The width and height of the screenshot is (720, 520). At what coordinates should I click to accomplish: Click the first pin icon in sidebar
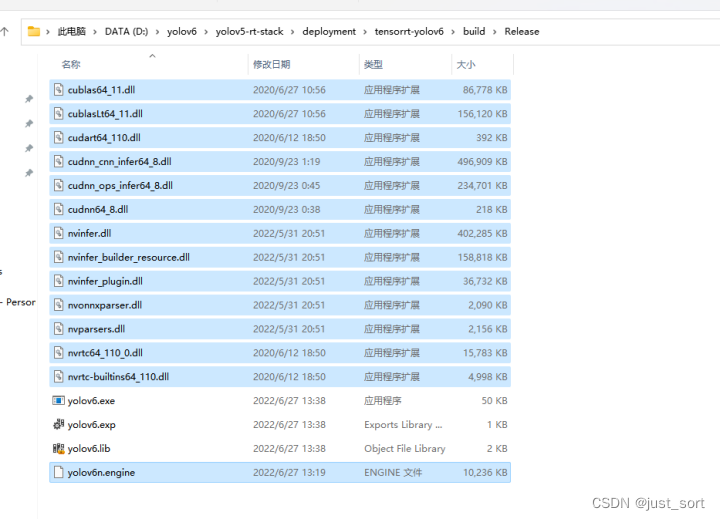29,99
